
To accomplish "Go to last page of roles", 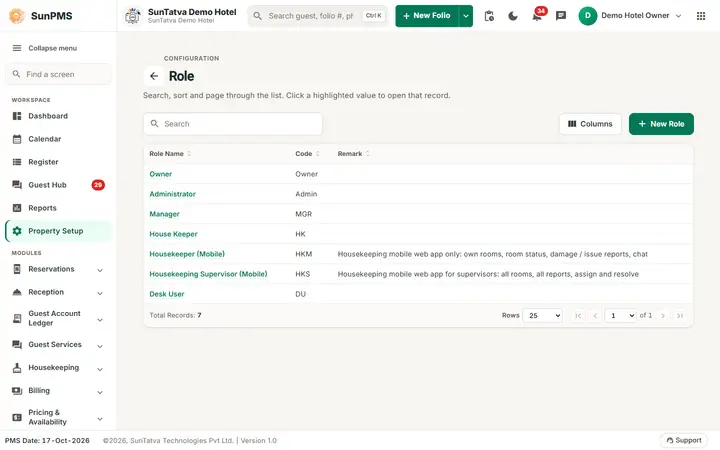I will [x=680, y=315].
